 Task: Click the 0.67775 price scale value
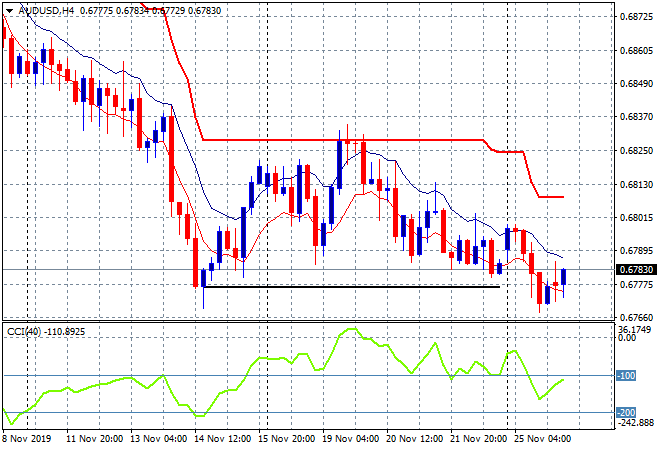point(636,285)
